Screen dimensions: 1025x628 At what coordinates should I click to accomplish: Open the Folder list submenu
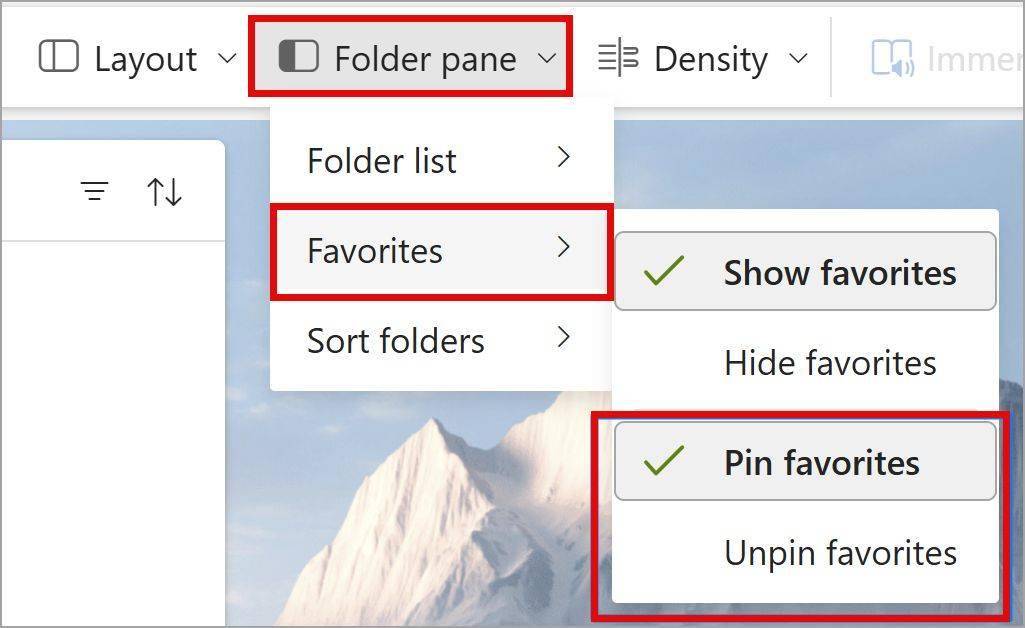coord(441,160)
